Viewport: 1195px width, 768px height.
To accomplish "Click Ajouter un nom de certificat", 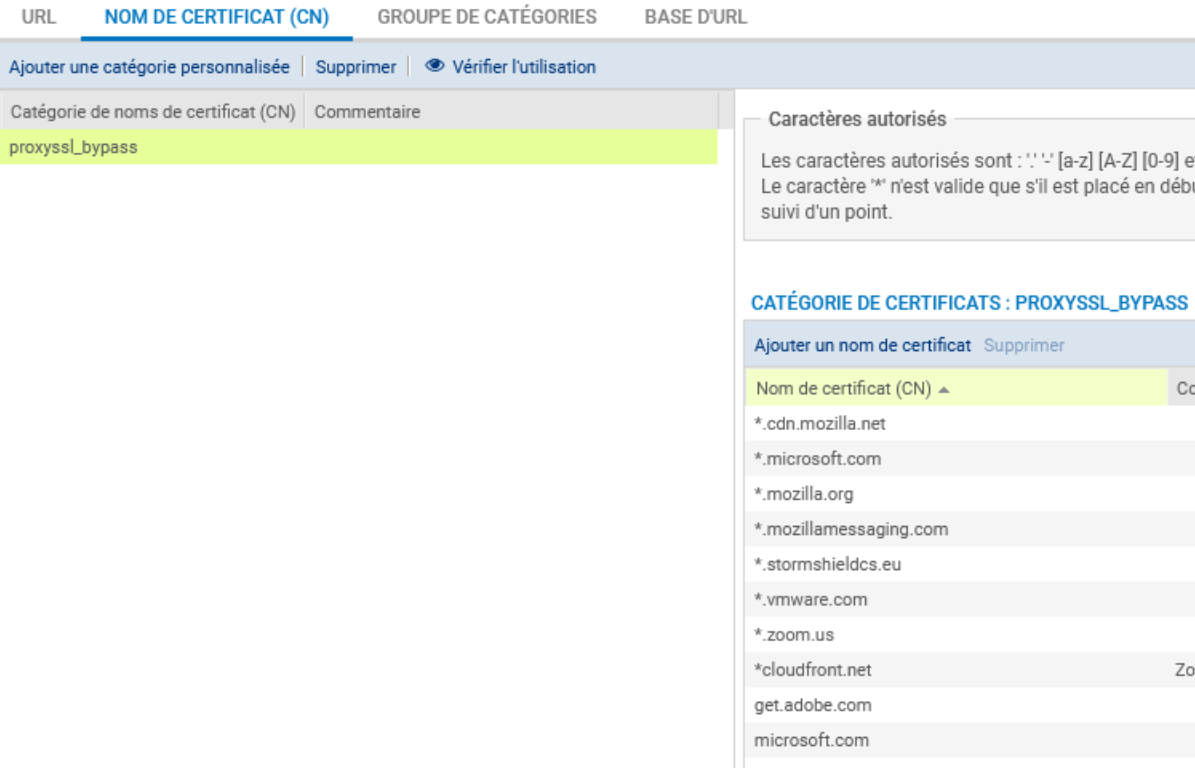I will 862,345.
